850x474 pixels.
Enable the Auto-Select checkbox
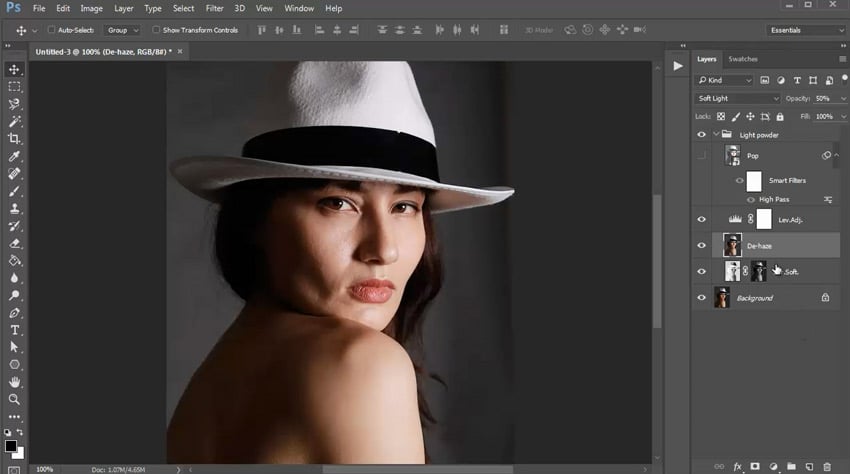tap(50, 30)
